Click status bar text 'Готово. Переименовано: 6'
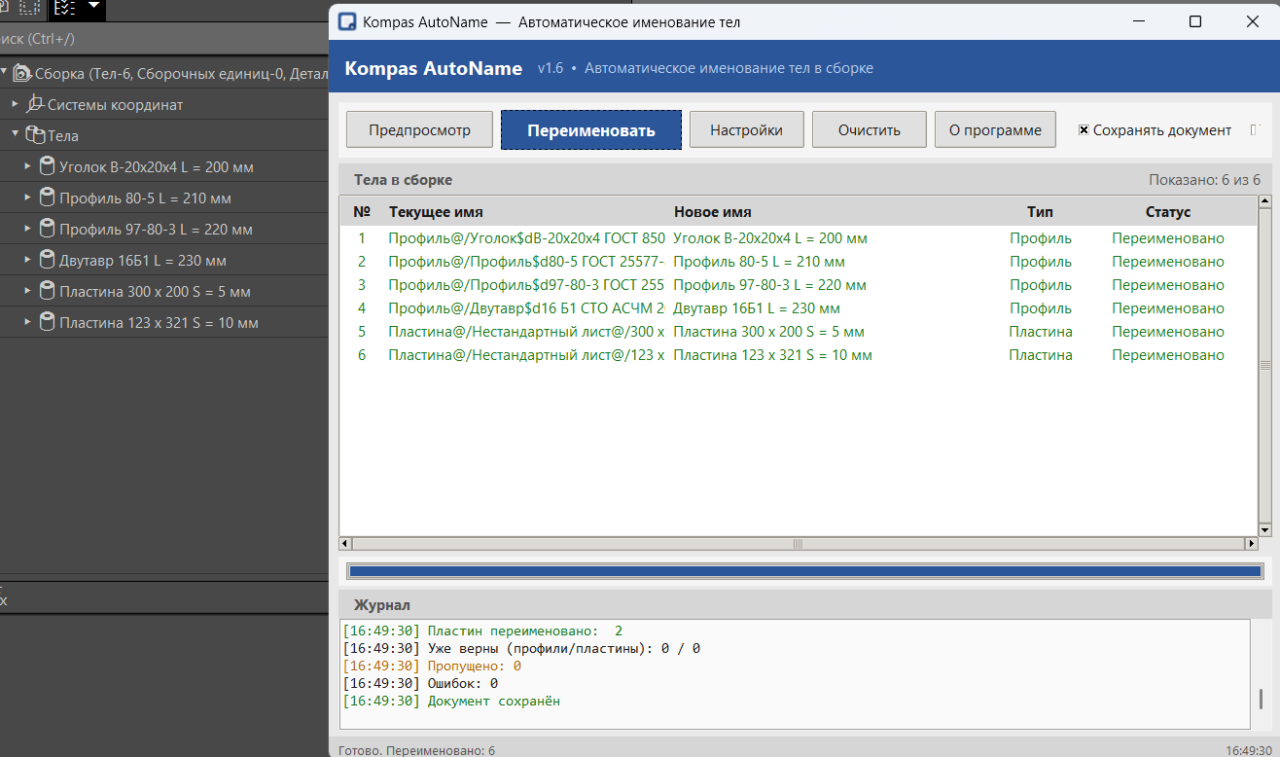The height and width of the screenshot is (757, 1280). (417, 750)
